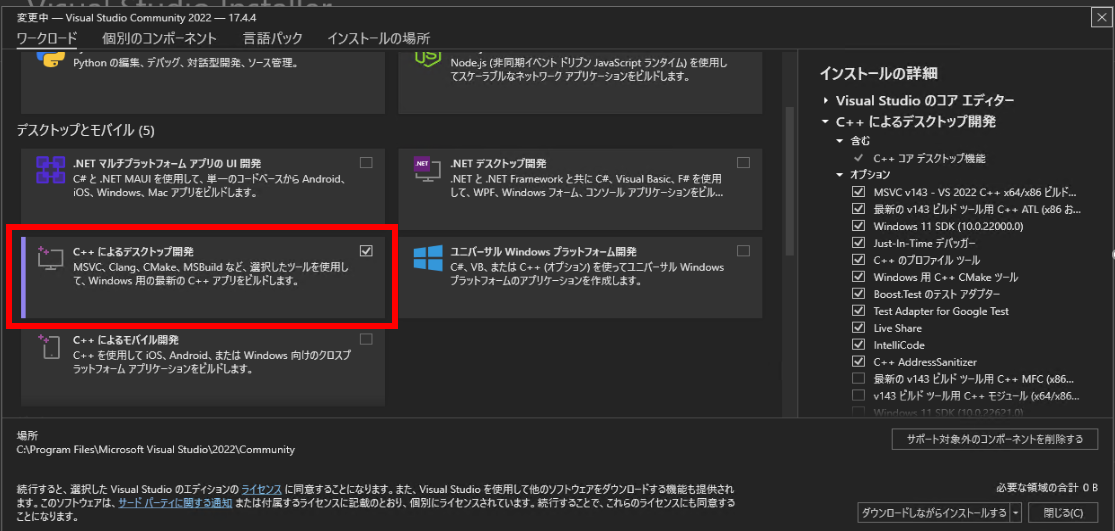This screenshot has height=531, width=1115.
Task: Enable .NET マルチプラットフォーム アプリの UI 開発 workload
Action: (366, 163)
